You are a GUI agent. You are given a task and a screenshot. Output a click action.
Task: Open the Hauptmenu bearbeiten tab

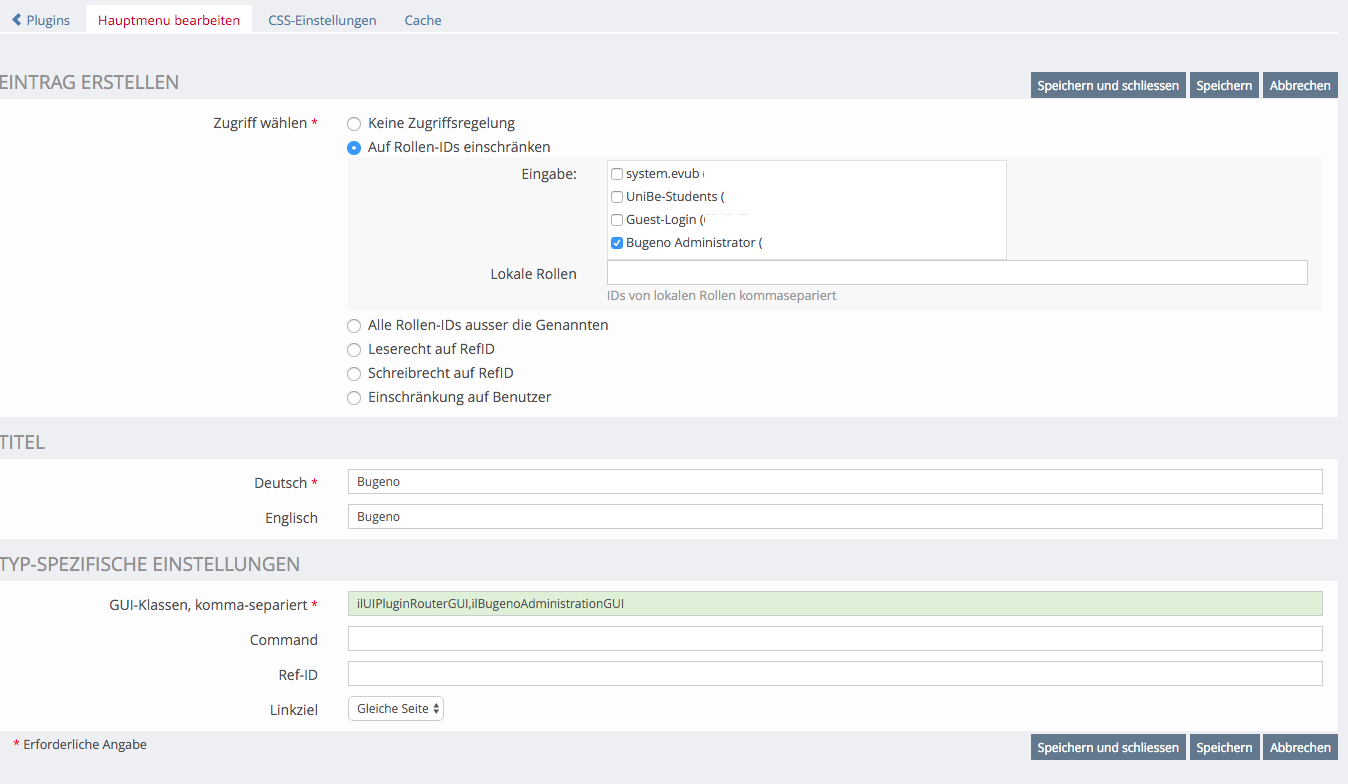[x=168, y=20]
